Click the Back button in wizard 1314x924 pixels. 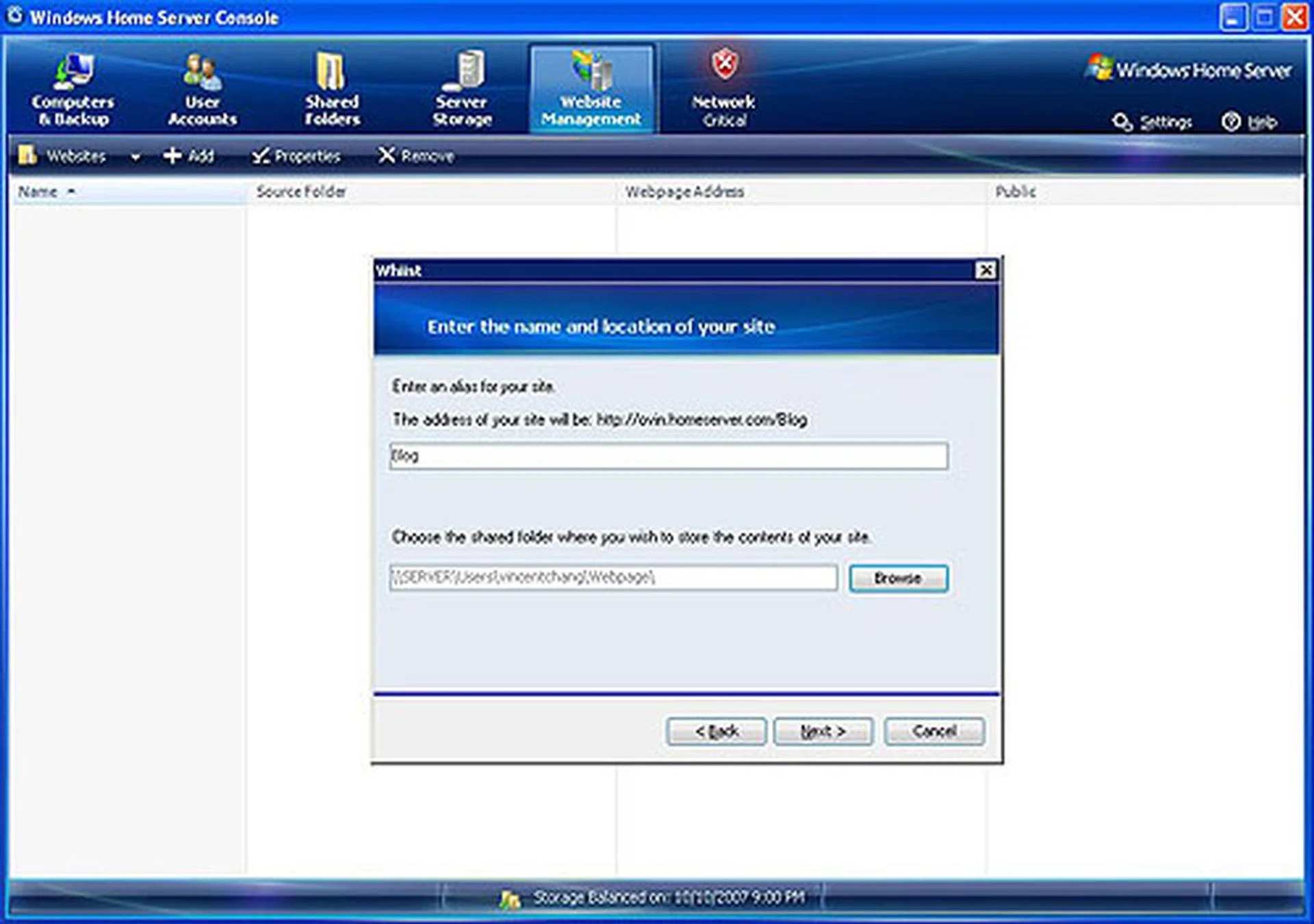coord(716,732)
